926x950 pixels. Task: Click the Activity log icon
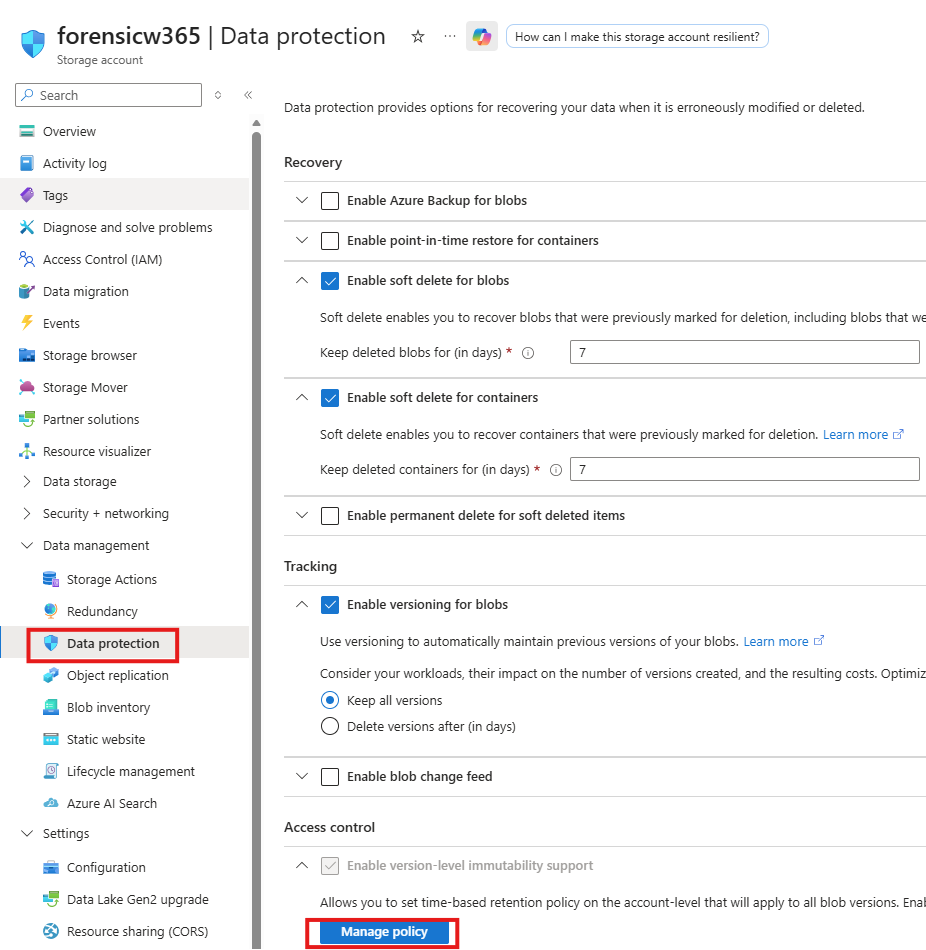pos(27,164)
